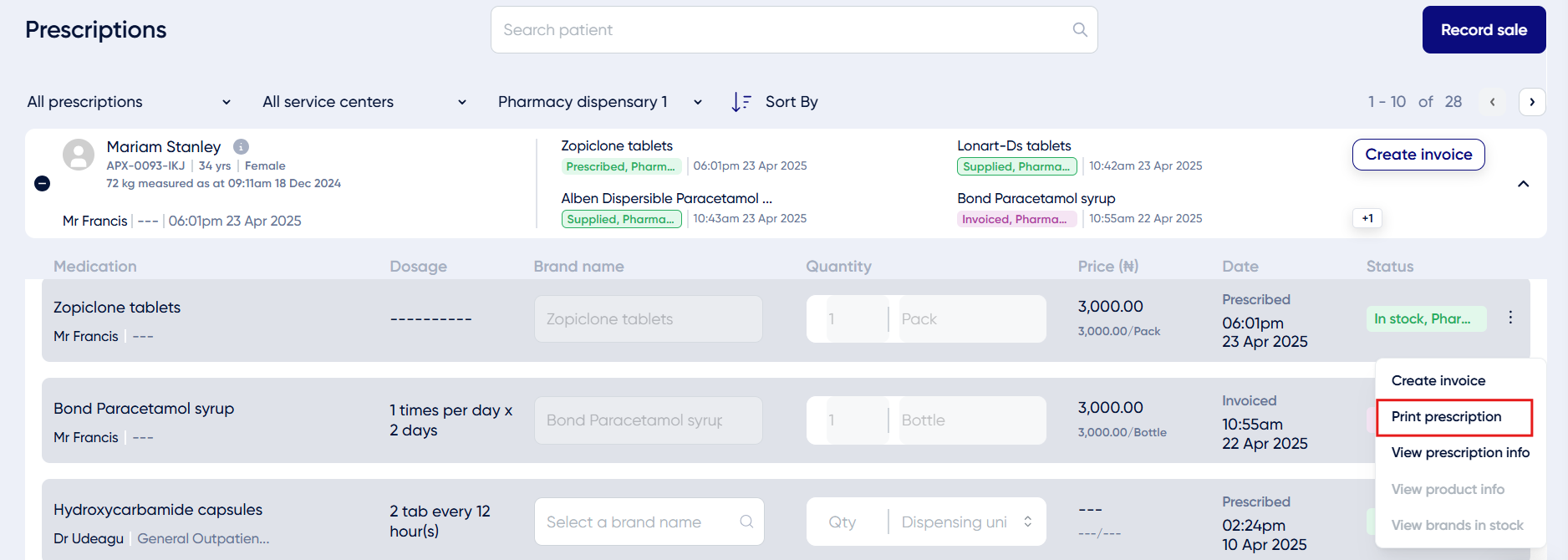Click the Sort By icon
Image resolution: width=1568 pixels, height=560 pixels.
741,102
